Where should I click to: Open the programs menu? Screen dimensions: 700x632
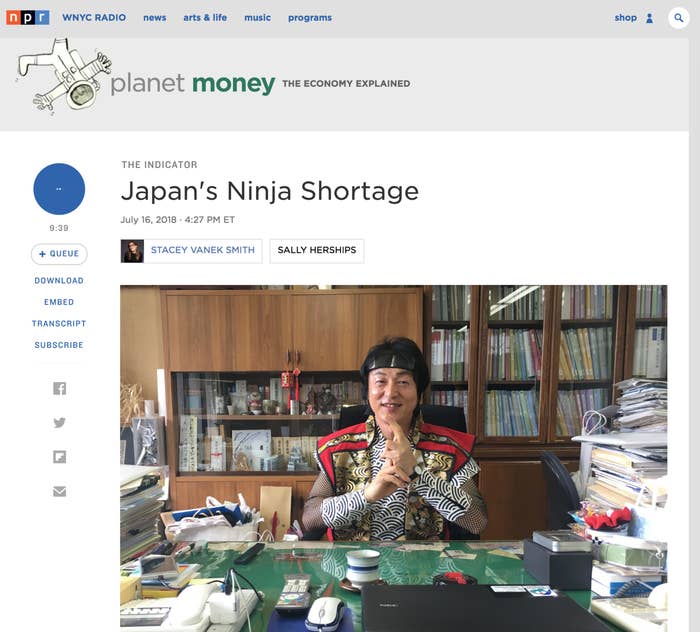[310, 18]
